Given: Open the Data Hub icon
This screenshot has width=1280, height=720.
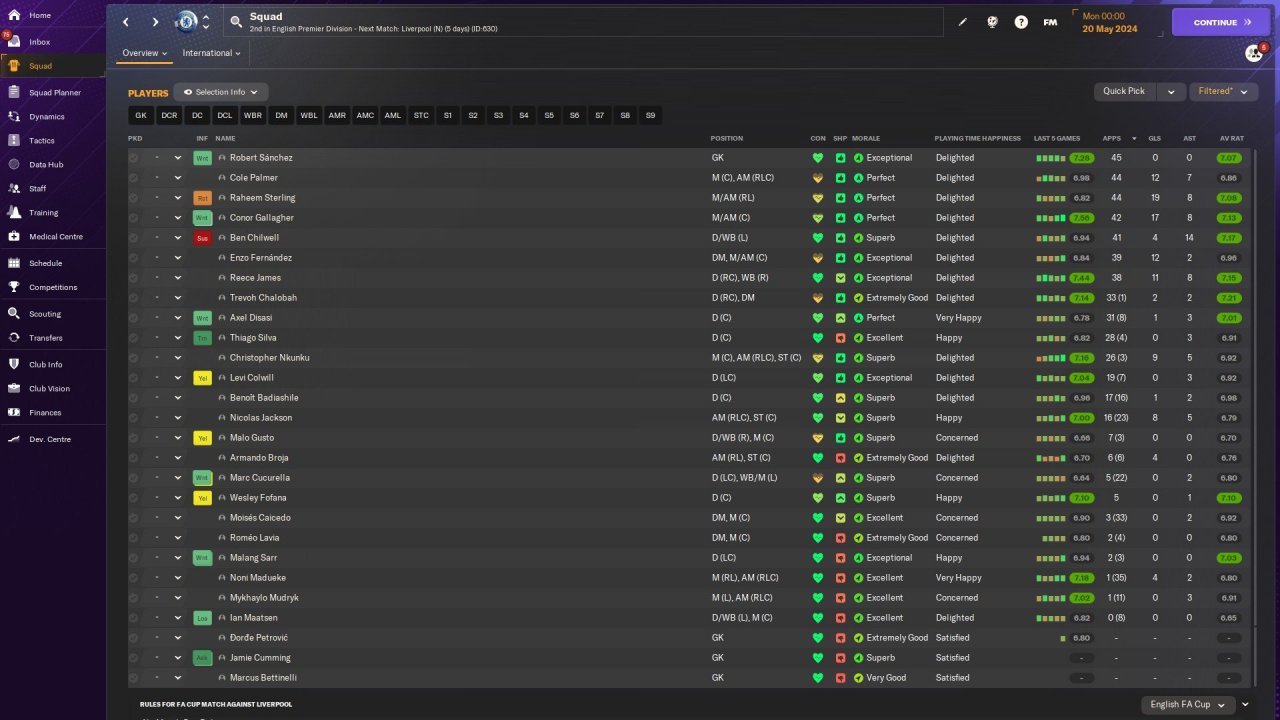Looking at the screenshot, I should click(x=14, y=164).
